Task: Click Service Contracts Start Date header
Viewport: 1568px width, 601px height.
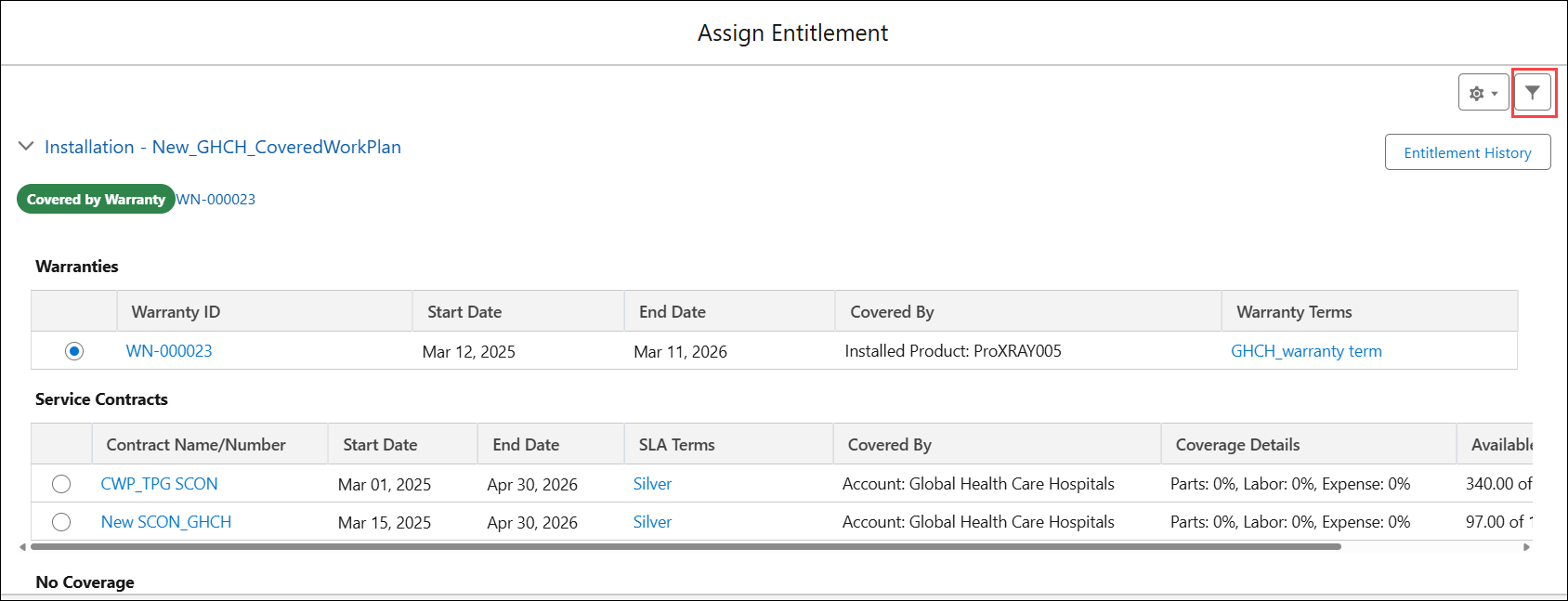Action: click(x=403, y=444)
